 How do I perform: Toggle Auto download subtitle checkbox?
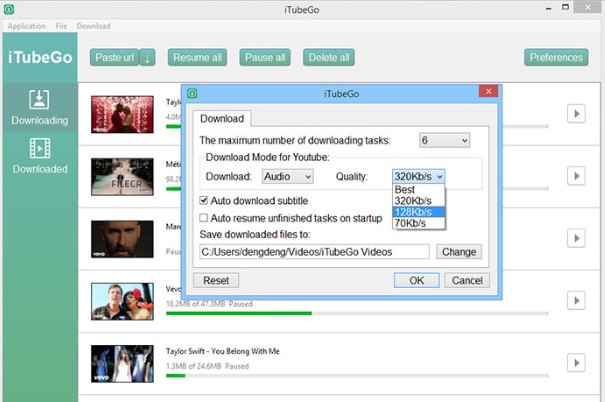[204, 200]
